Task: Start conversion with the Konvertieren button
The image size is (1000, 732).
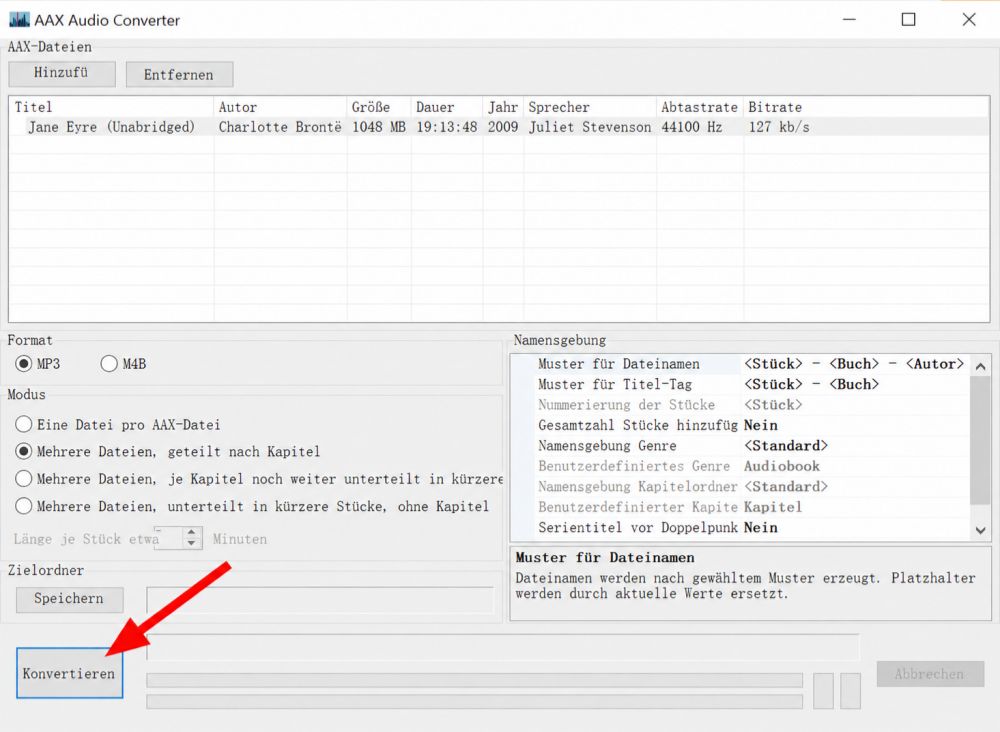Action: pyautogui.click(x=70, y=673)
